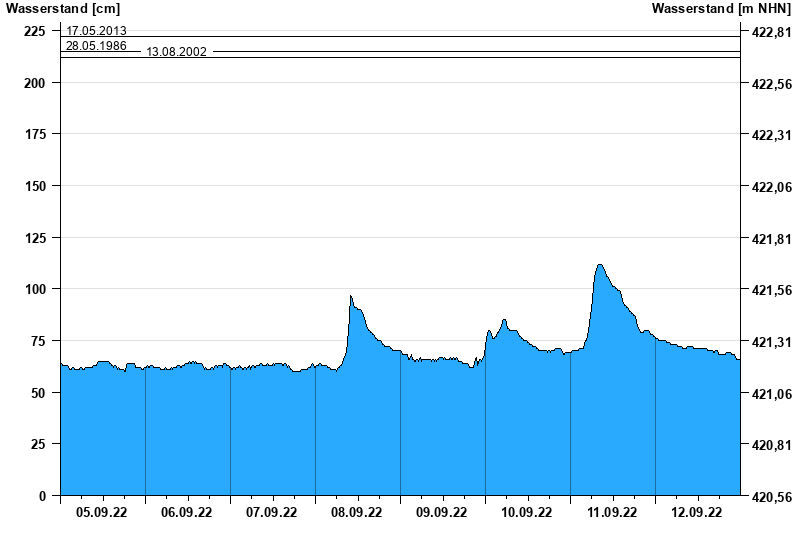Click the 225 cm axis value

tap(35, 31)
